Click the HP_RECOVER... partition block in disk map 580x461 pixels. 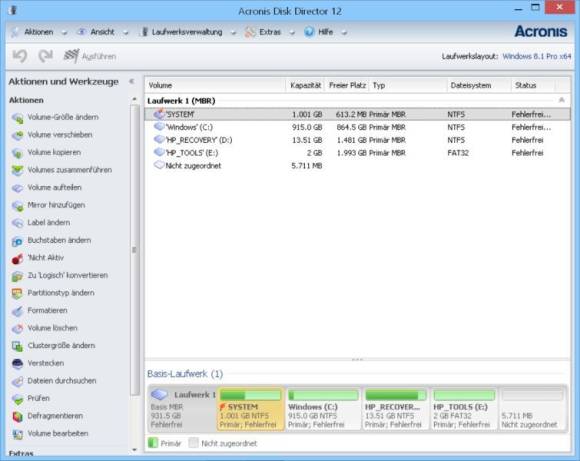click(x=395, y=409)
